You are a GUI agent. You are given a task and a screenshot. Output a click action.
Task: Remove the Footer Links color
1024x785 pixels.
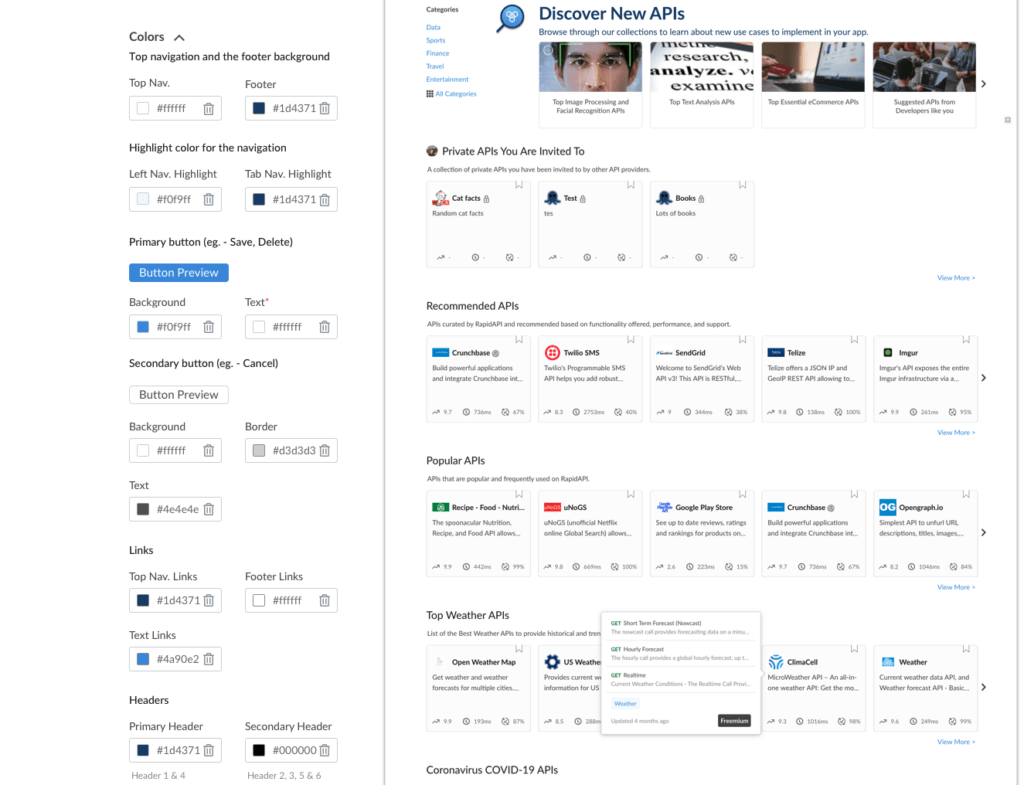[x=325, y=601]
